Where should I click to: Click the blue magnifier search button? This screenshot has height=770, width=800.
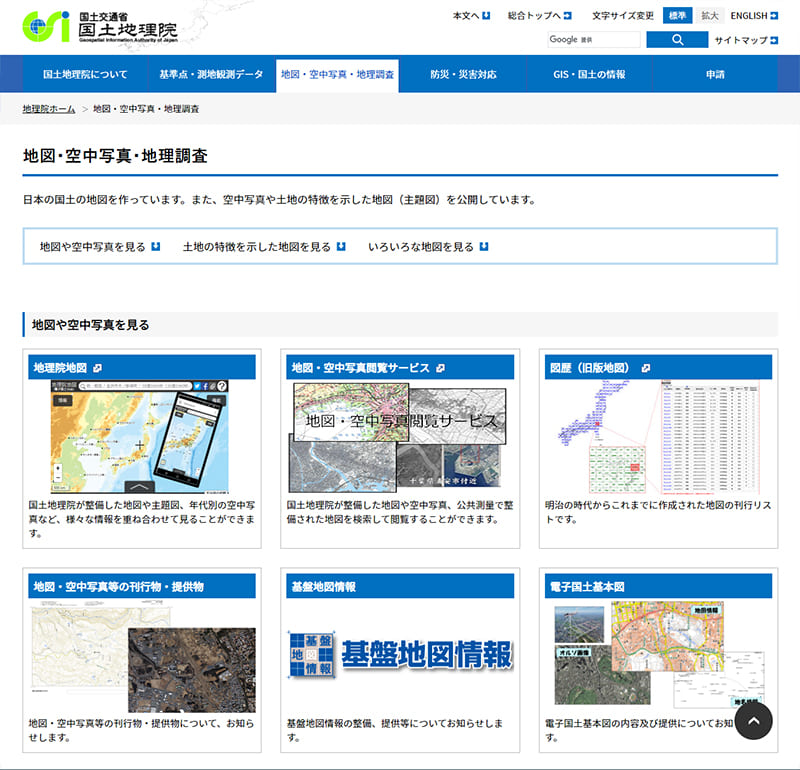click(x=677, y=40)
